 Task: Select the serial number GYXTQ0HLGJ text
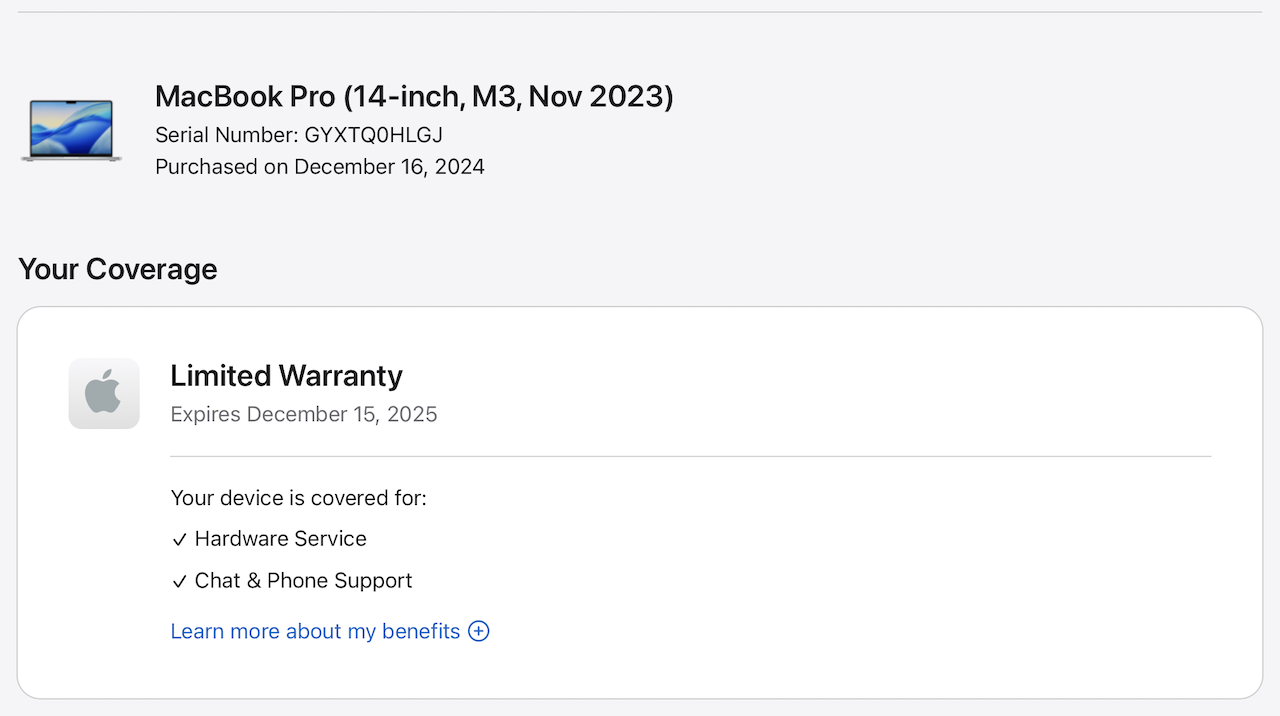click(374, 134)
